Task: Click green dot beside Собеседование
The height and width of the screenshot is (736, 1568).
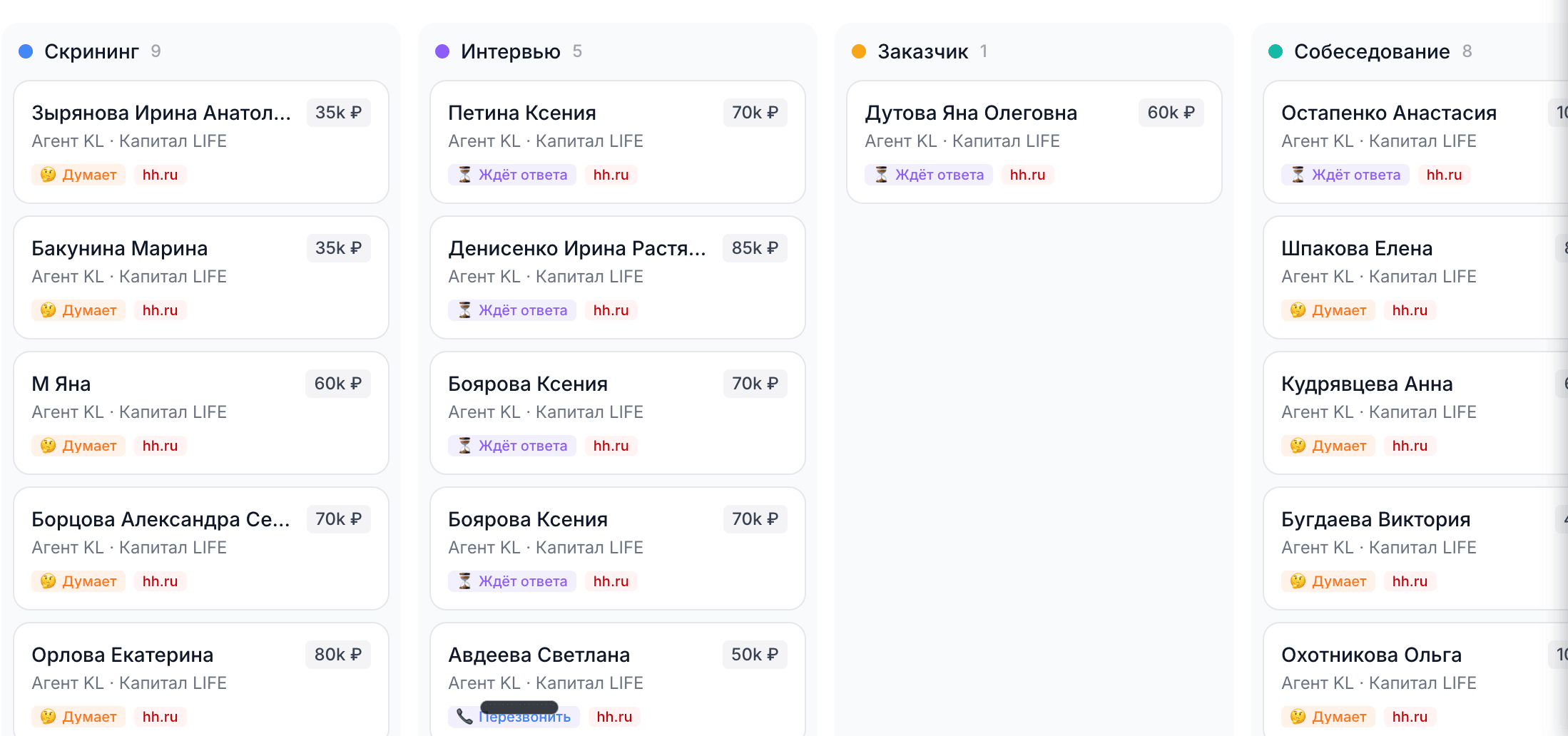Action: pyautogui.click(x=1276, y=51)
